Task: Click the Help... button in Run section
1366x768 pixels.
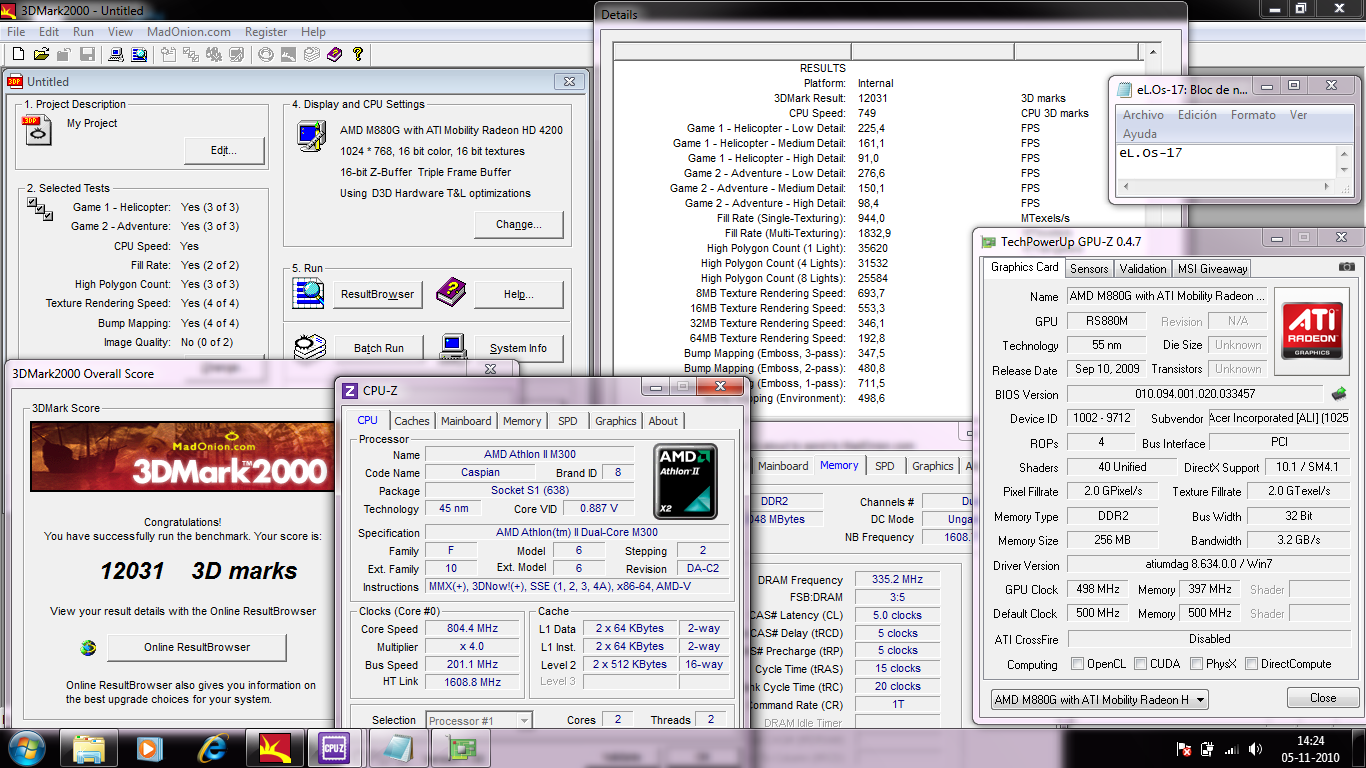Action: coord(518,294)
